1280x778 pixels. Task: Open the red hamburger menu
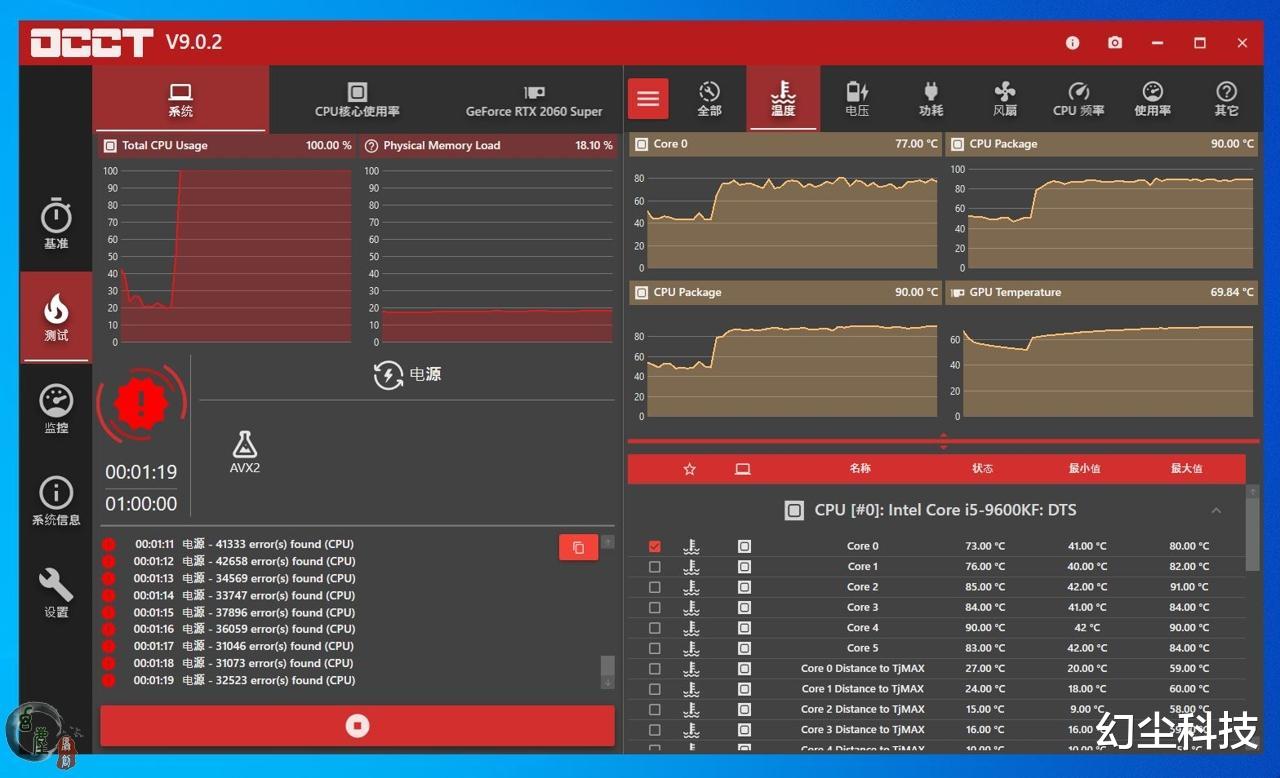[648, 98]
